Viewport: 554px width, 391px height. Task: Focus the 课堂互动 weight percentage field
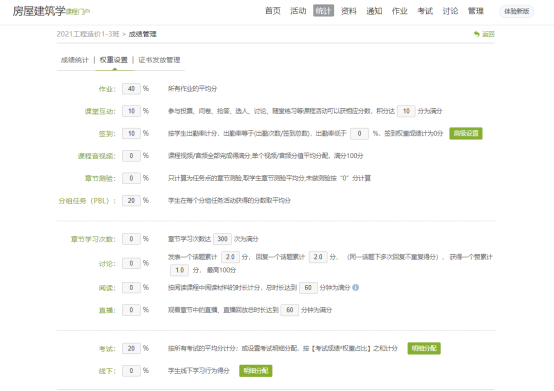tap(131, 111)
